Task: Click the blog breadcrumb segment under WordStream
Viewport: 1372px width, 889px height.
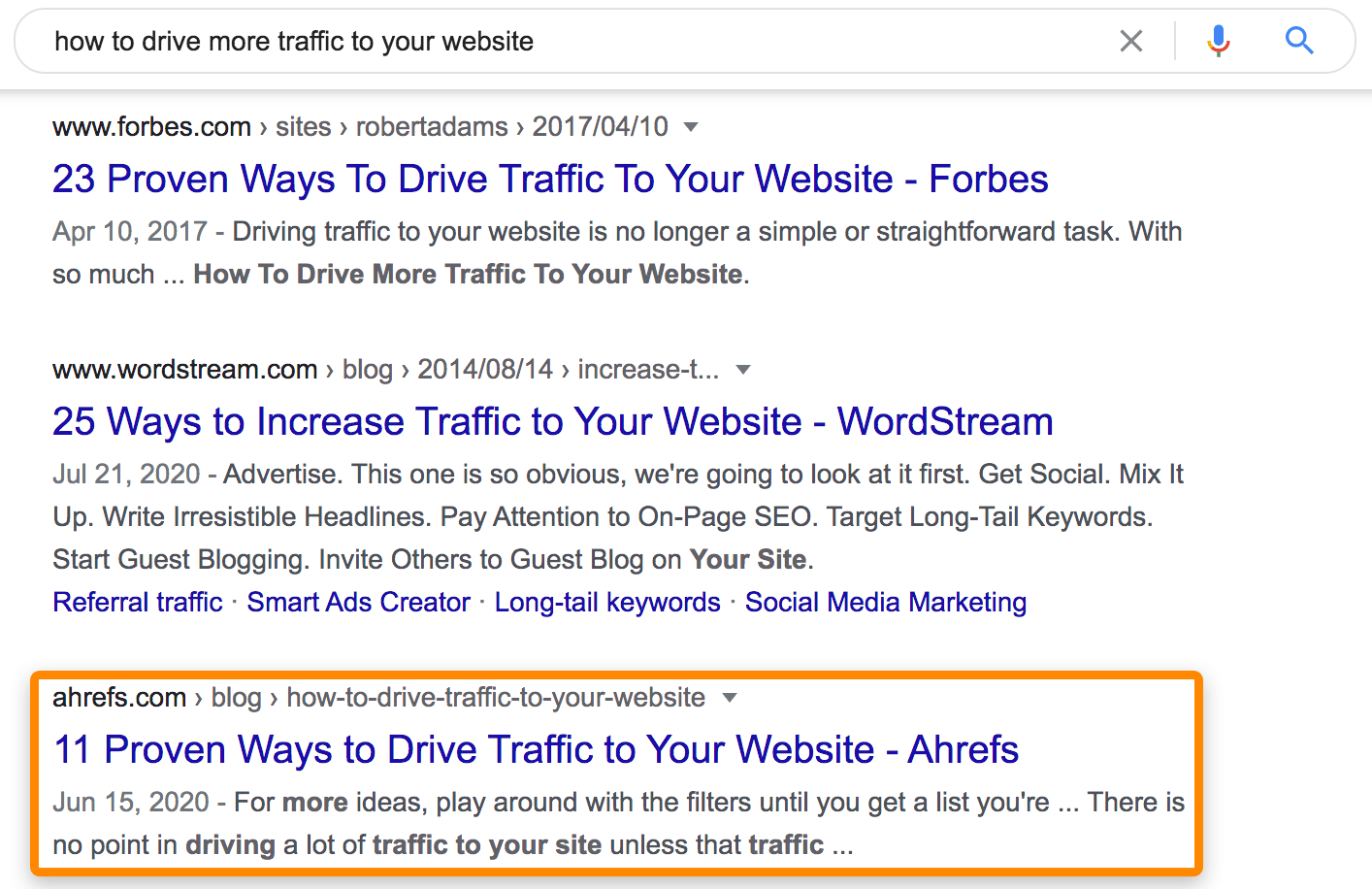Action: coord(368,369)
